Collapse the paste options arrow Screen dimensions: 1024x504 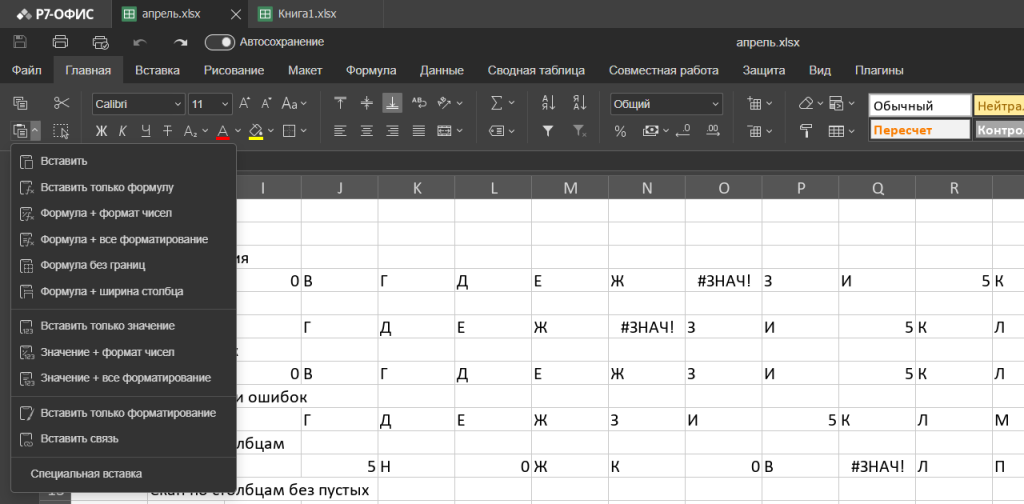click(x=35, y=131)
